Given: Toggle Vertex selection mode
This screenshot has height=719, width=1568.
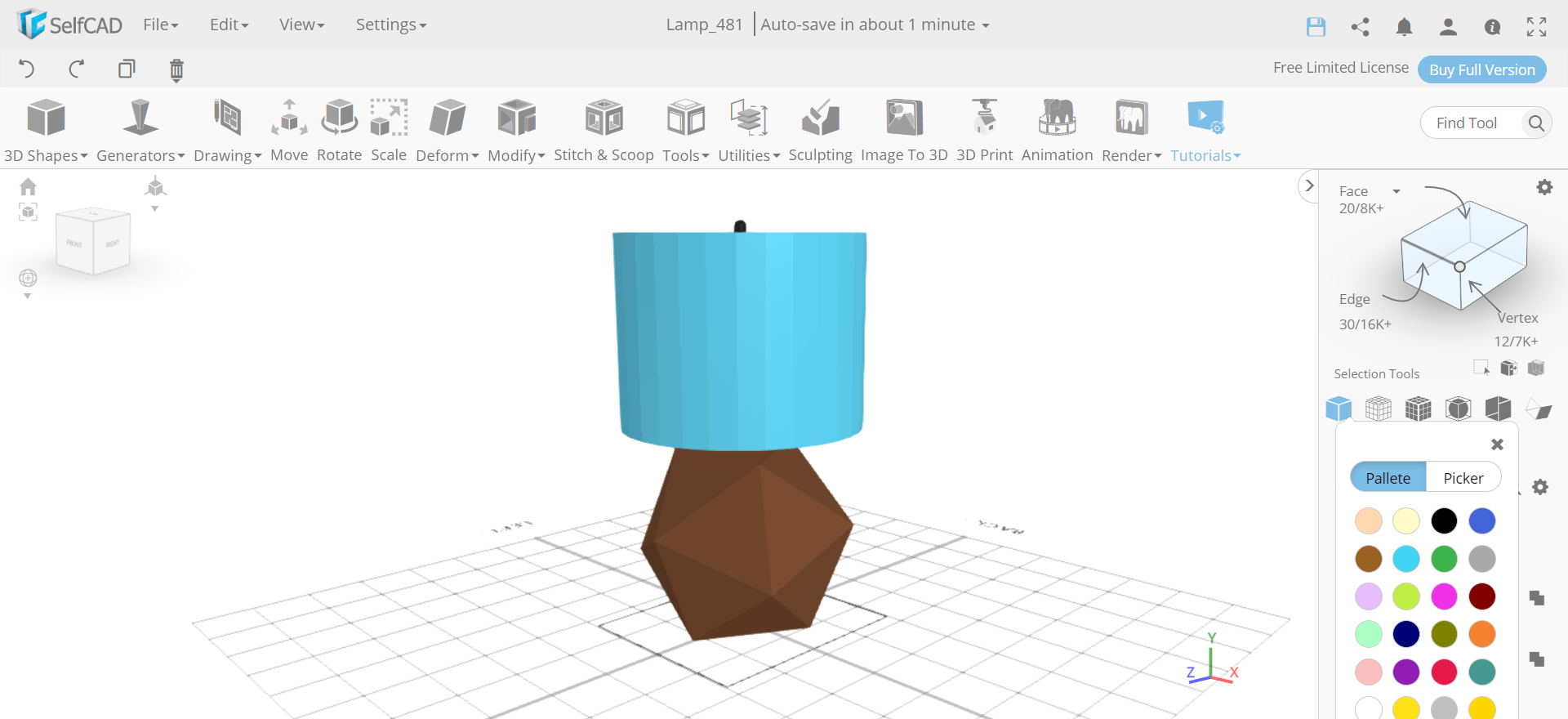Looking at the screenshot, I should [x=1517, y=318].
